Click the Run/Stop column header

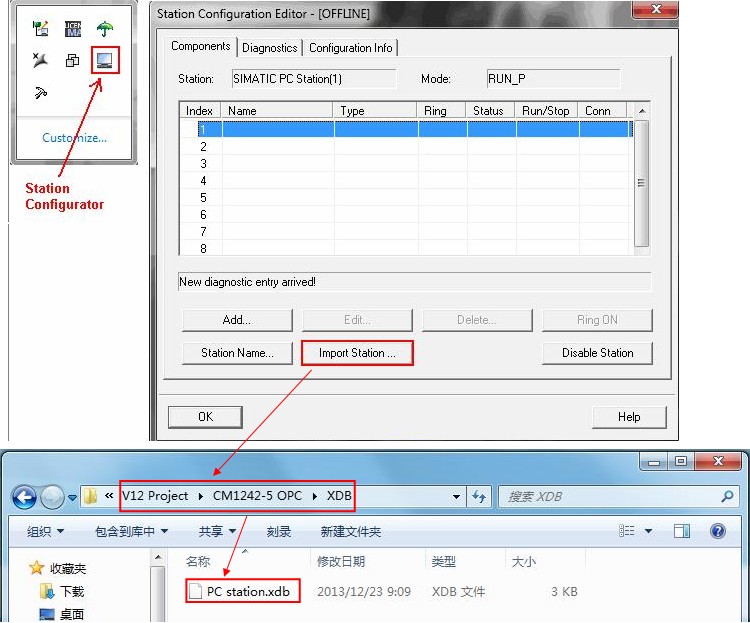pyautogui.click(x=546, y=111)
